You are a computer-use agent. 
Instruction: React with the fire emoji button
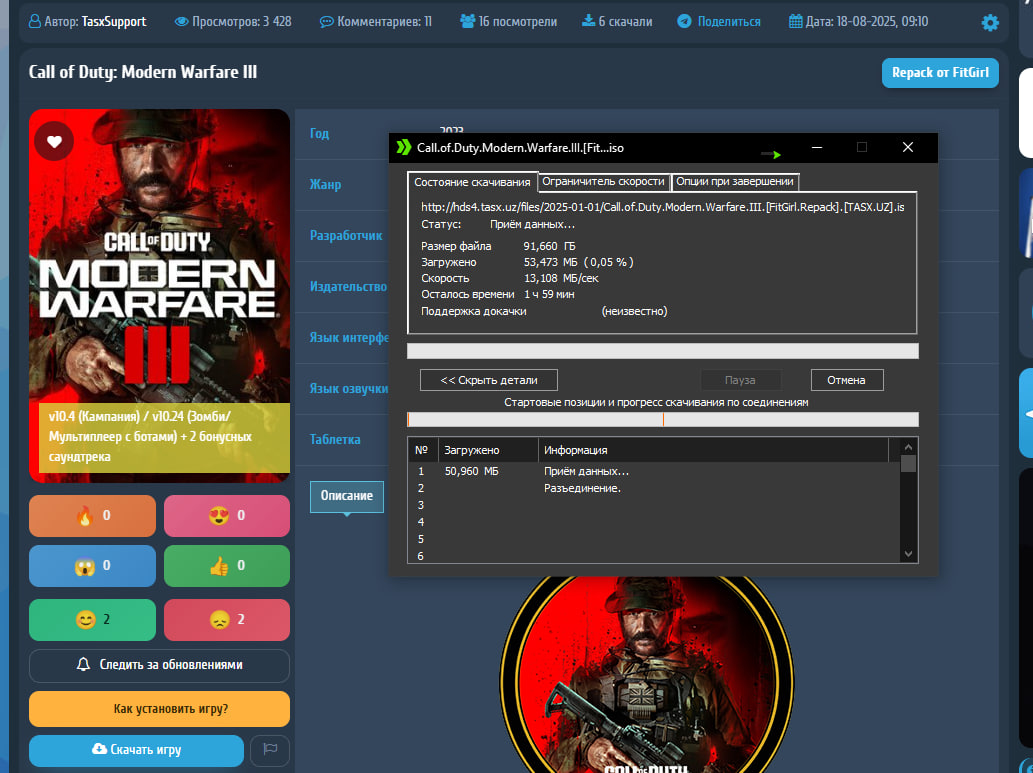(x=92, y=516)
